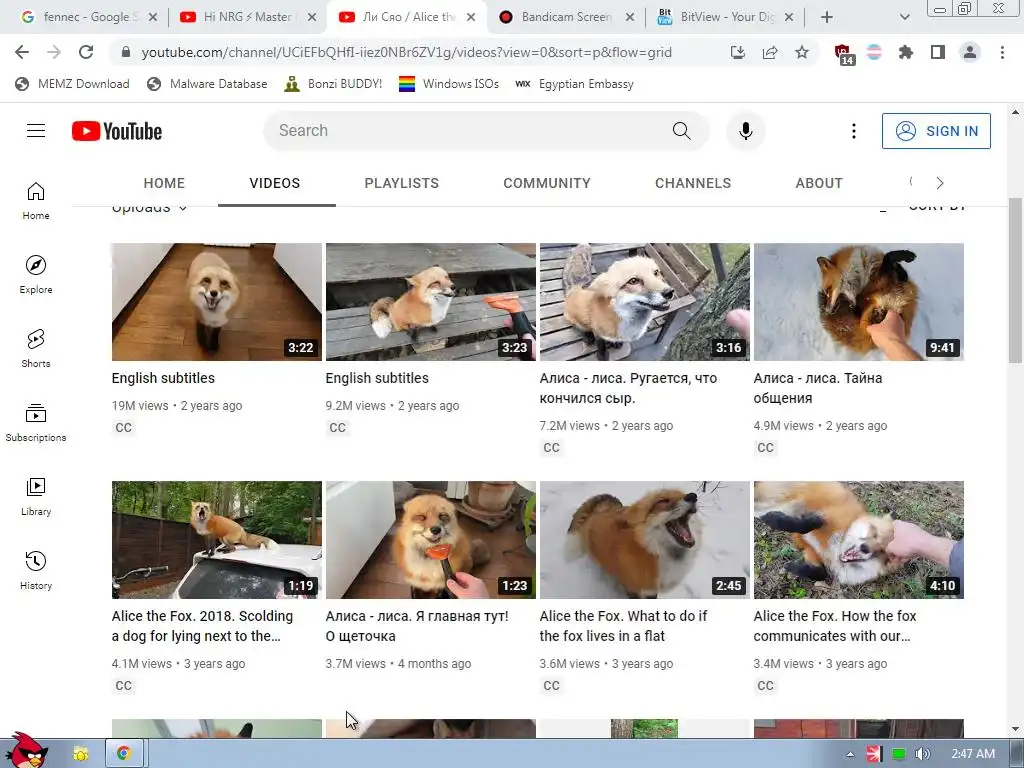
Task: Close the Ли Сяо / Alice tab
Action: pos(471,17)
